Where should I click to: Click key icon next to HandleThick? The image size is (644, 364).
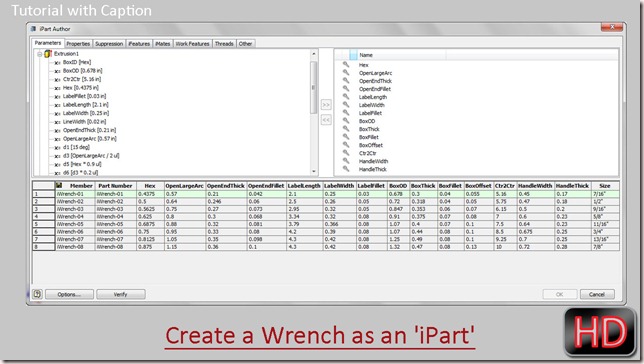point(346,169)
